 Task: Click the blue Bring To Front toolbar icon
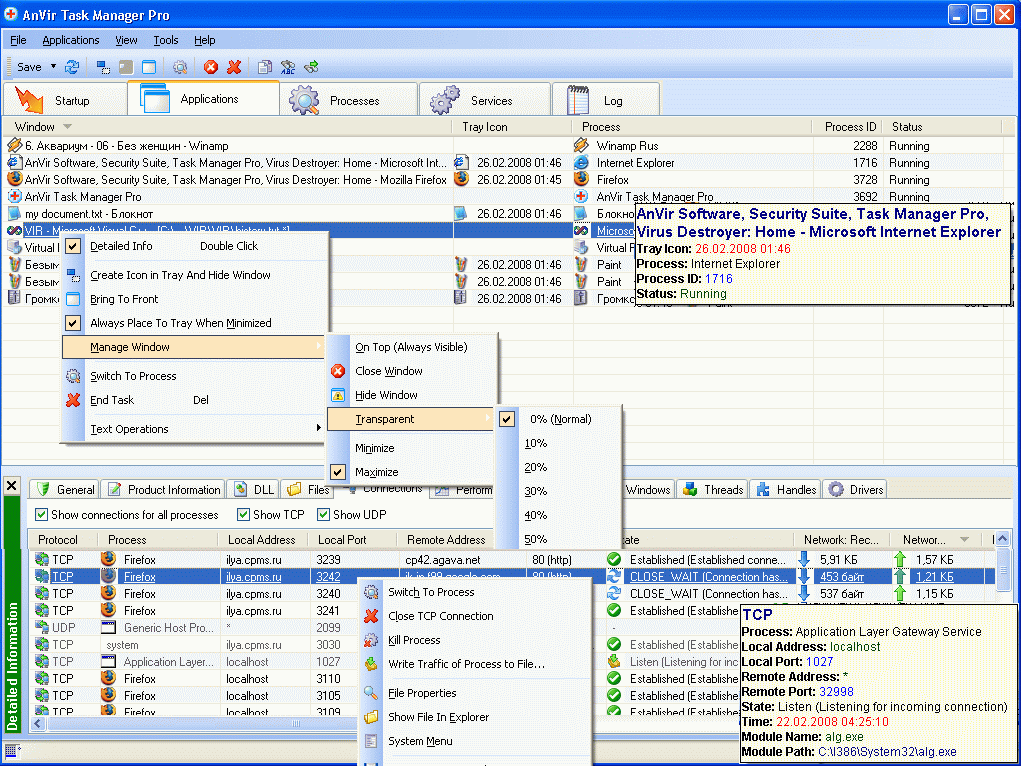149,66
